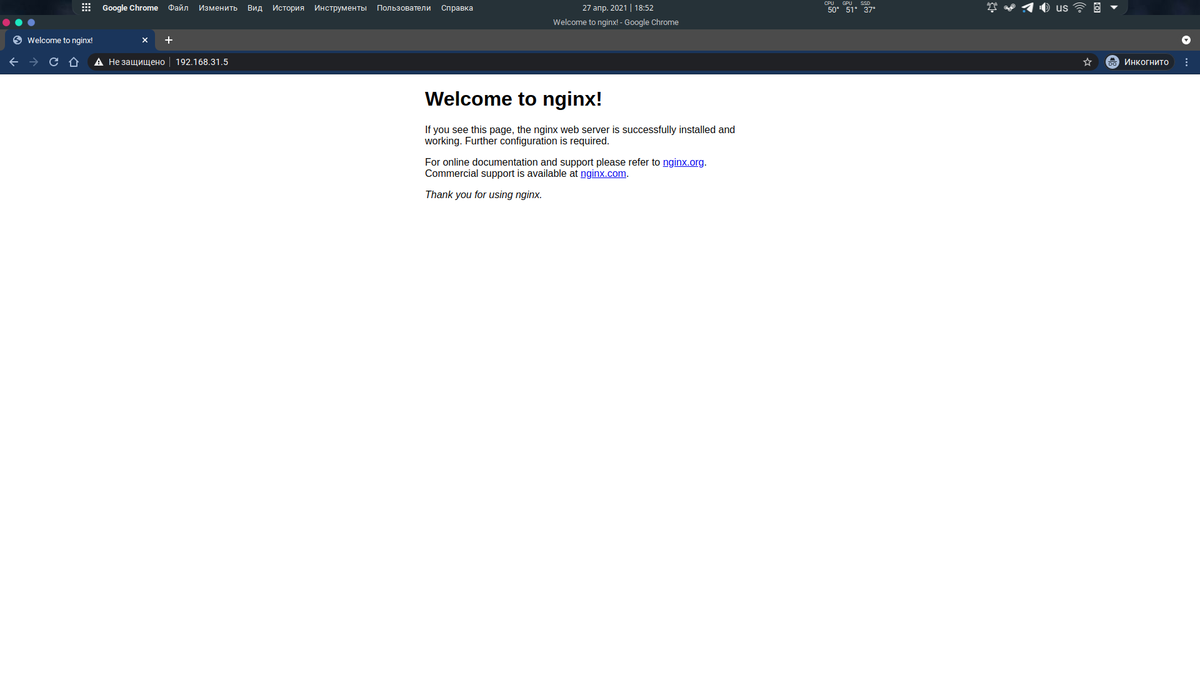This screenshot has height=675, width=1200.
Task: Open the US keyboard layout selector
Action: 1062,7
